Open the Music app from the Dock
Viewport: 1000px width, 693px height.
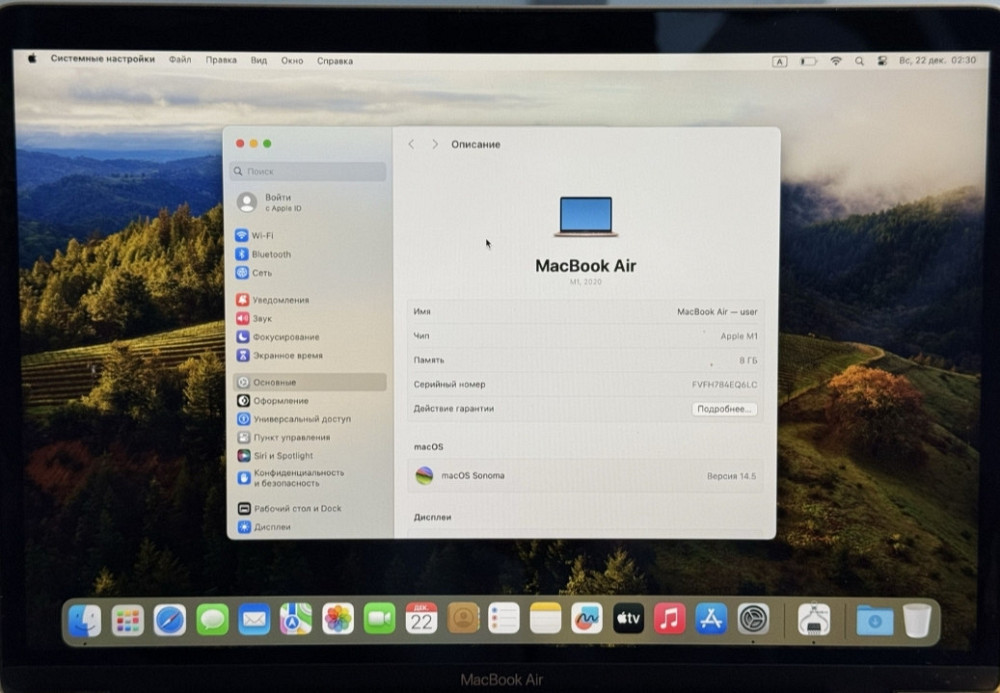[x=671, y=620]
